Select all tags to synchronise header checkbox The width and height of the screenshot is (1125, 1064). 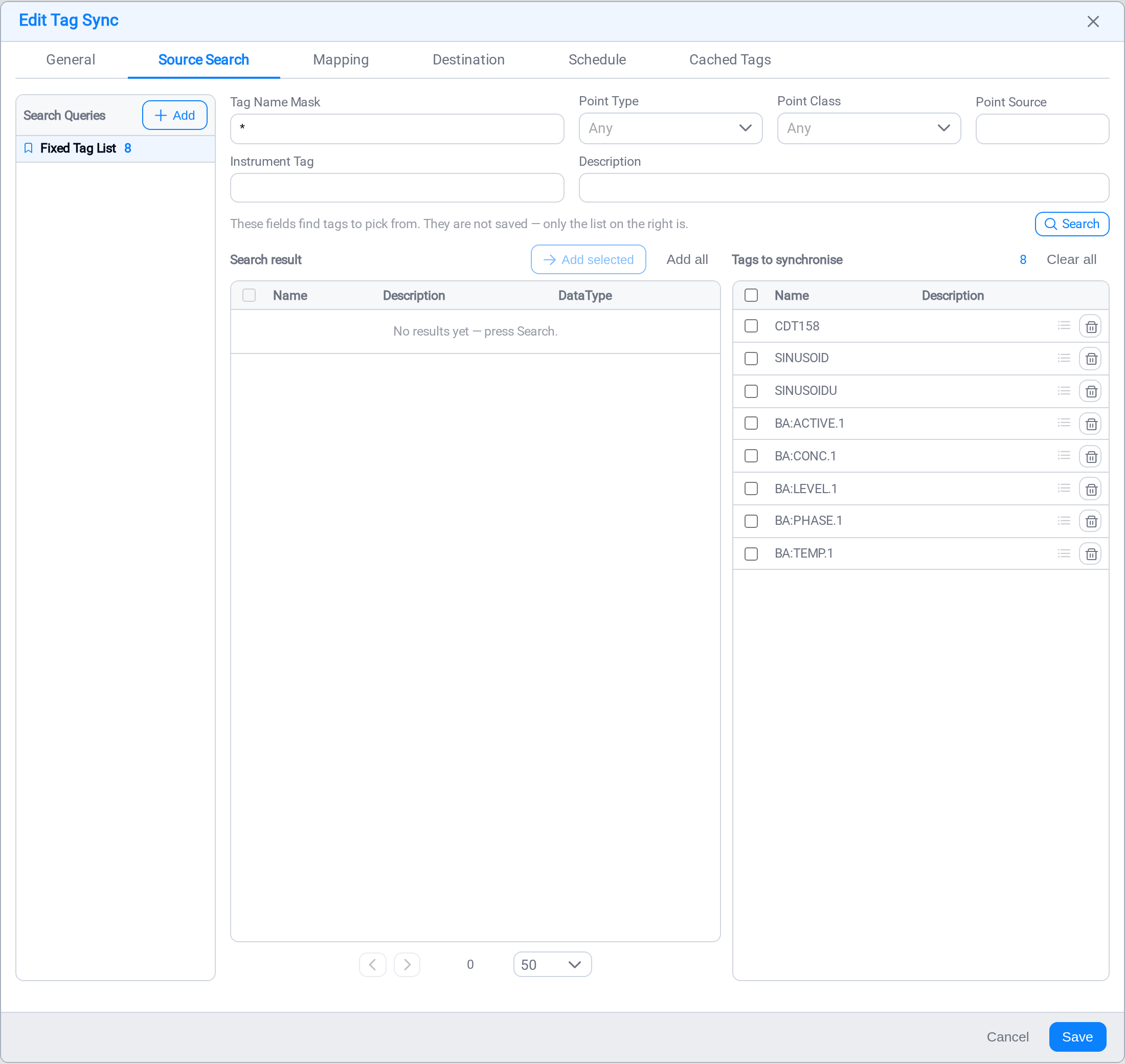751,296
